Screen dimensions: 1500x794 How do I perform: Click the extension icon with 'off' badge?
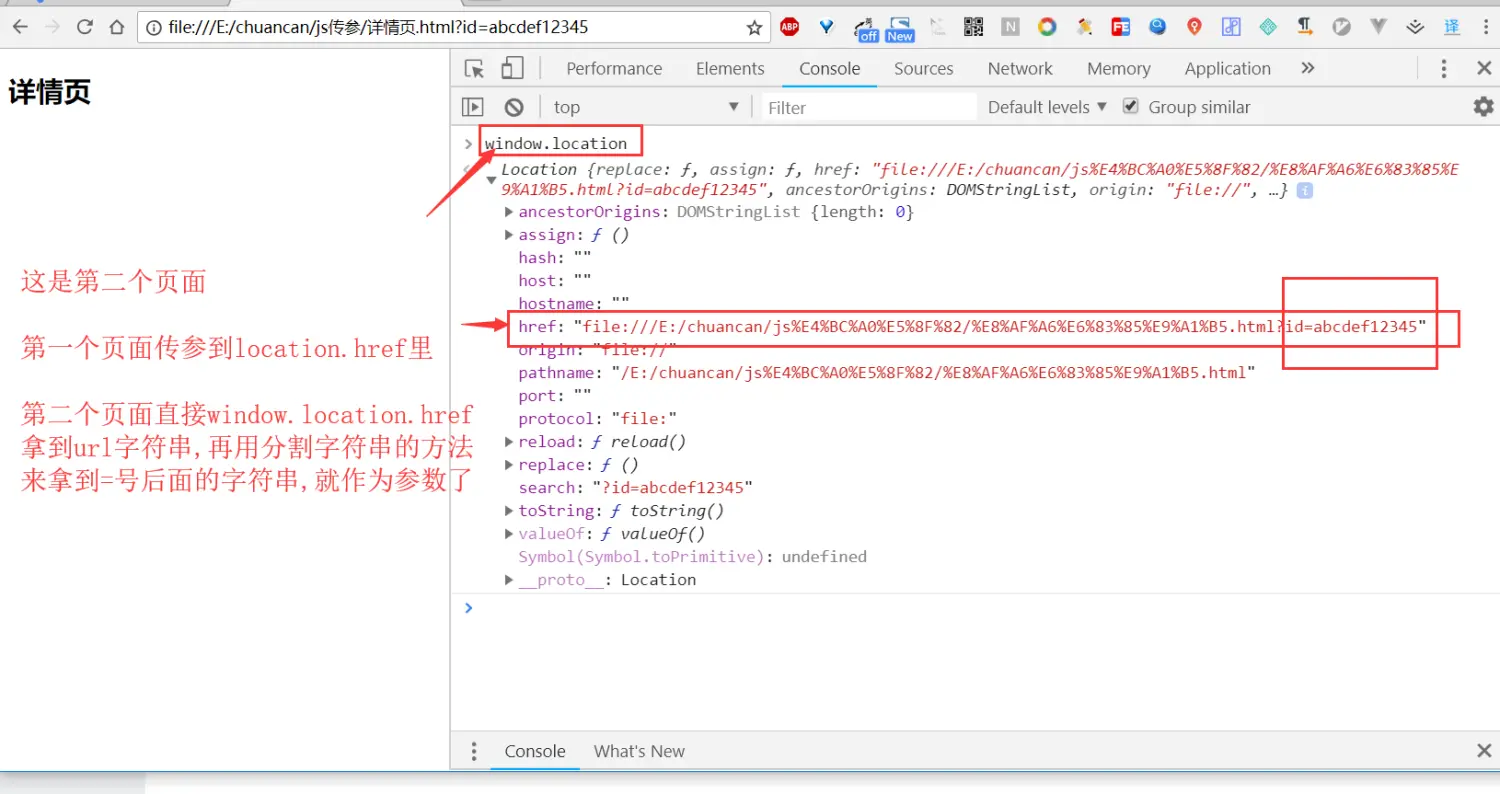(x=867, y=28)
